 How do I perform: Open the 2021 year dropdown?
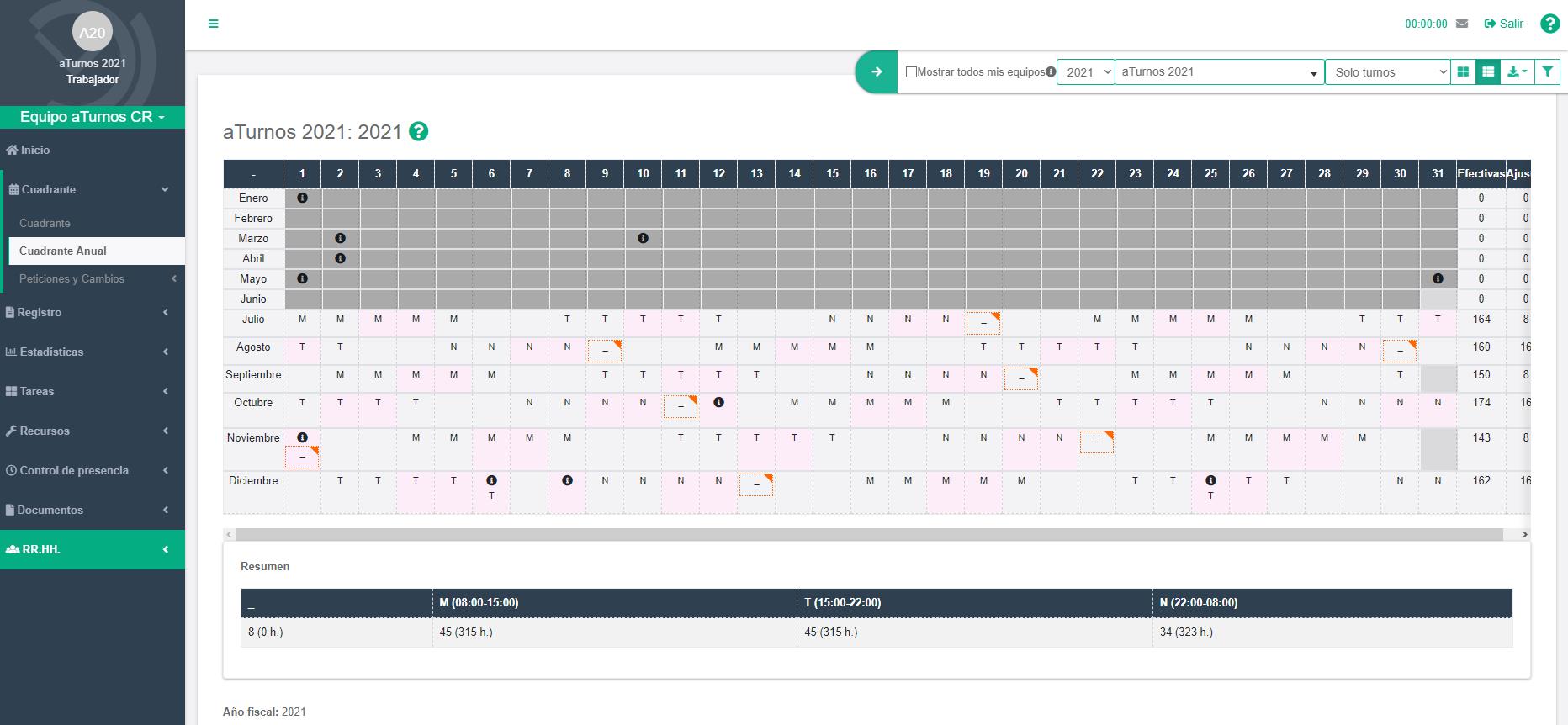(x=1085, y=72)
